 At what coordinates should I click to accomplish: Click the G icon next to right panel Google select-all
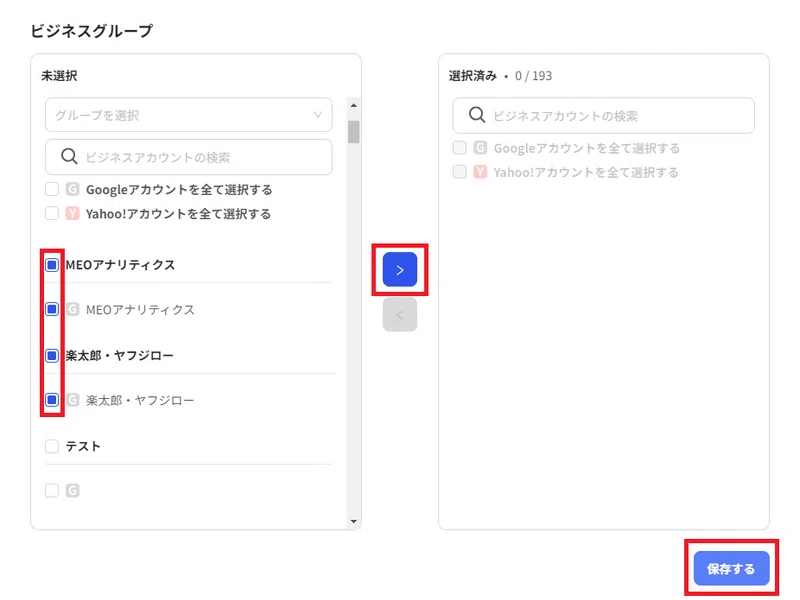[x=480, y=147]
